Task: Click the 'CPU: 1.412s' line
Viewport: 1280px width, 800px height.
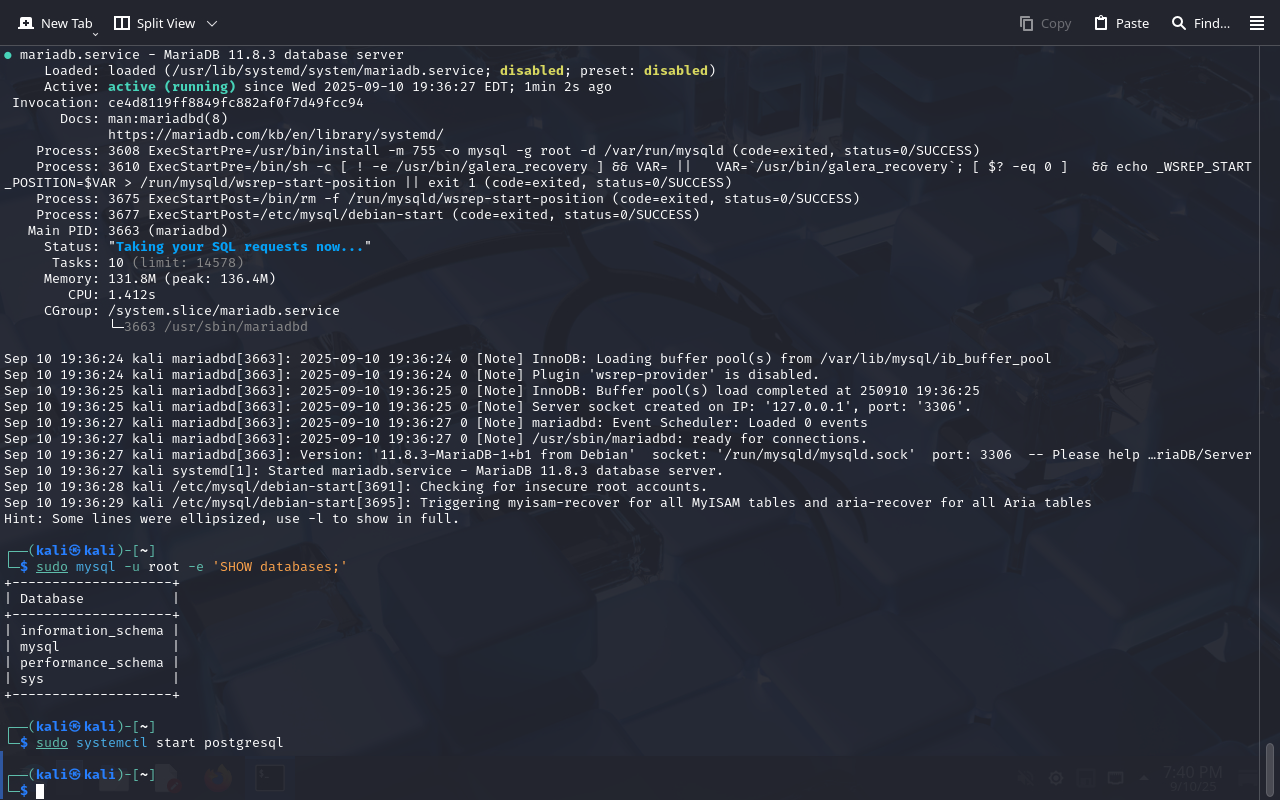Action: click(x=112, y=295)
